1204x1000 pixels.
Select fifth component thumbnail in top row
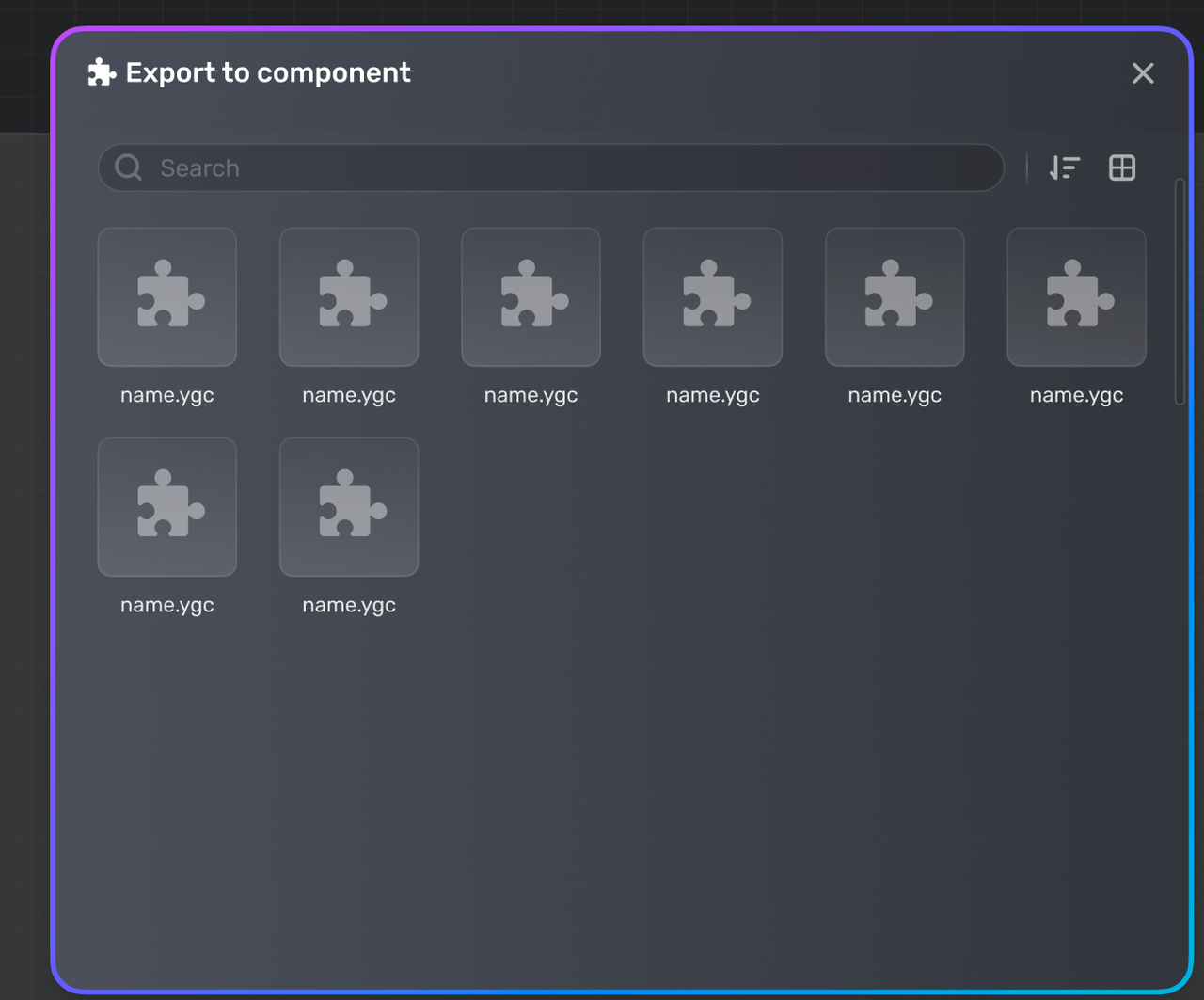[895, 296]
